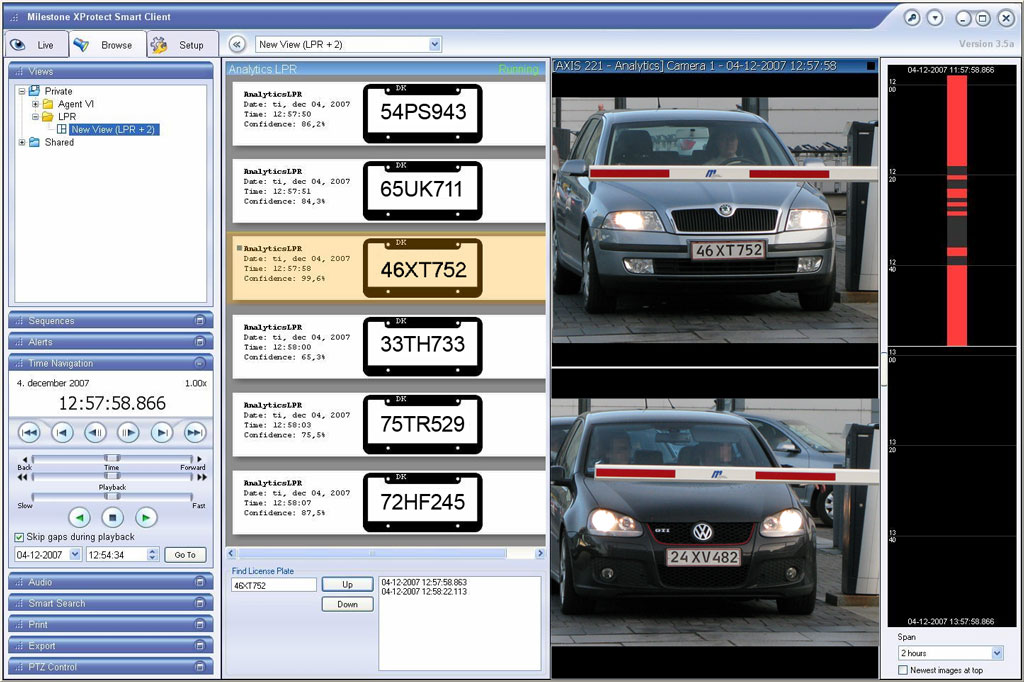Expand the Audio panel
Image resolution: width=1024 pixels, height=682 pixels.
point(200,581)
